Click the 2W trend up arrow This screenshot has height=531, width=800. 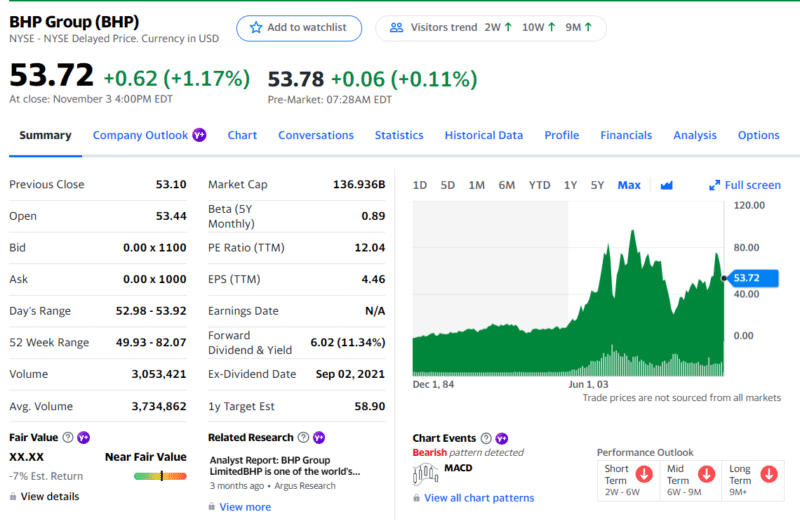coord(508,27)
